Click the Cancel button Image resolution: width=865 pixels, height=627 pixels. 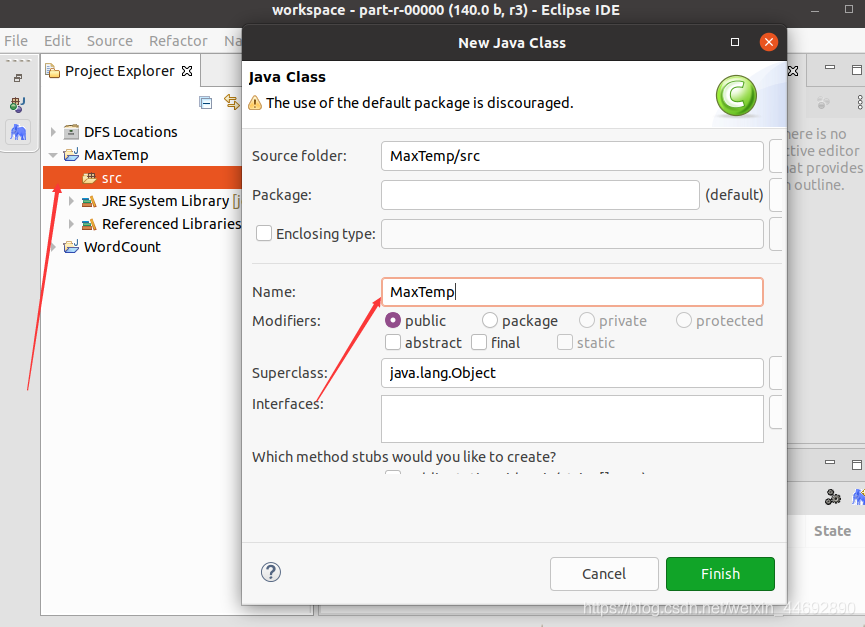(x=604, y=574)
